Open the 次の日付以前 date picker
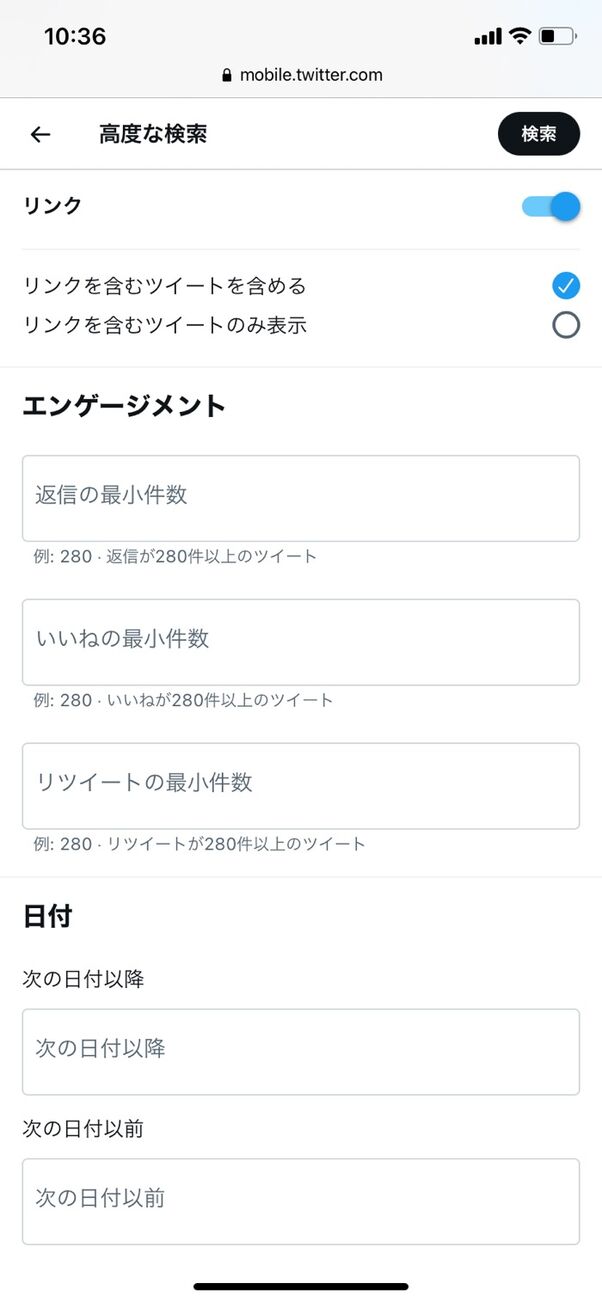602x1302 pixels. [301, 1201]
